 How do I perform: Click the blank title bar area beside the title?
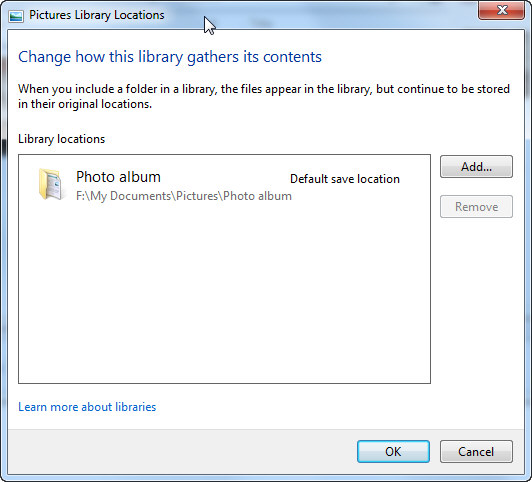(339, 15)
